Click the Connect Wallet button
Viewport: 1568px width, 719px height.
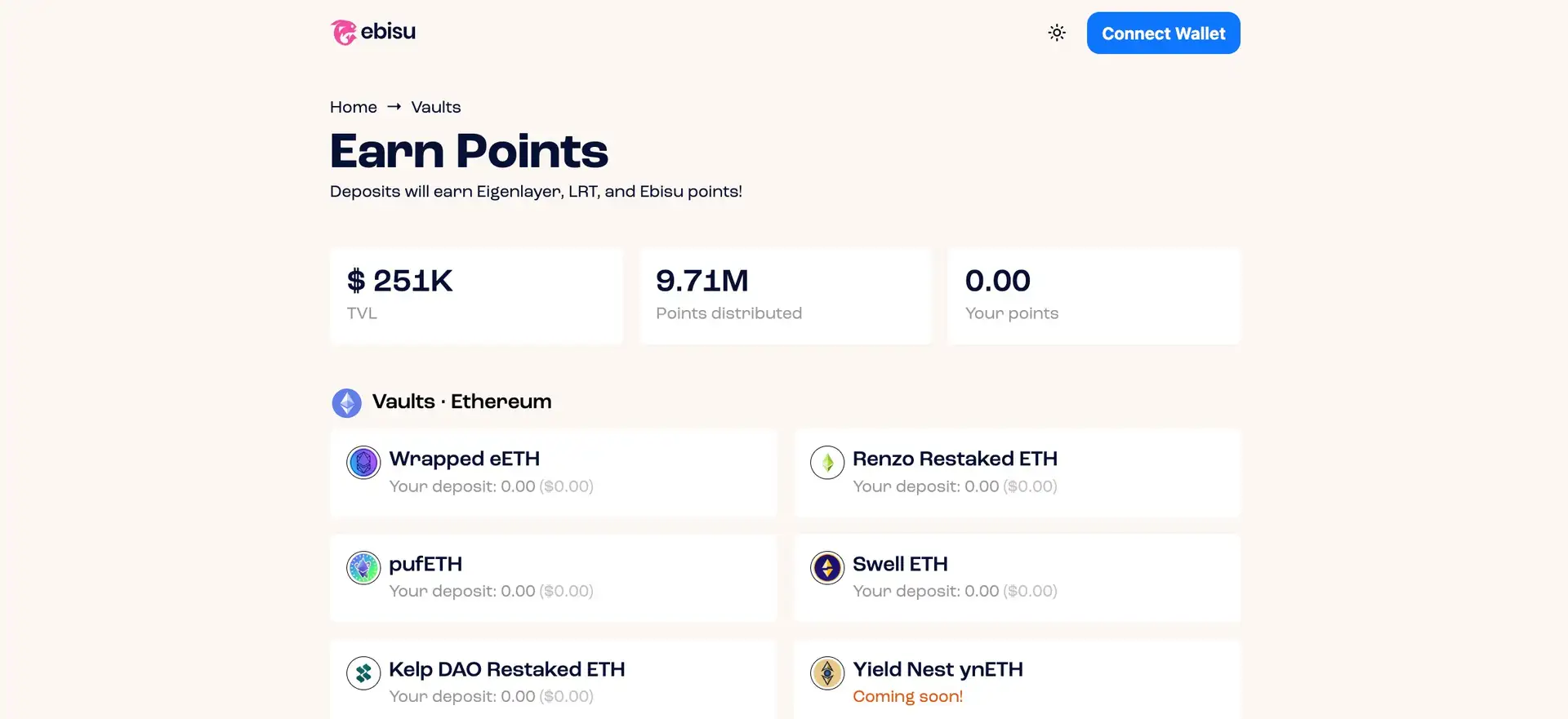pyautogui.click(x=1163, y=33)
